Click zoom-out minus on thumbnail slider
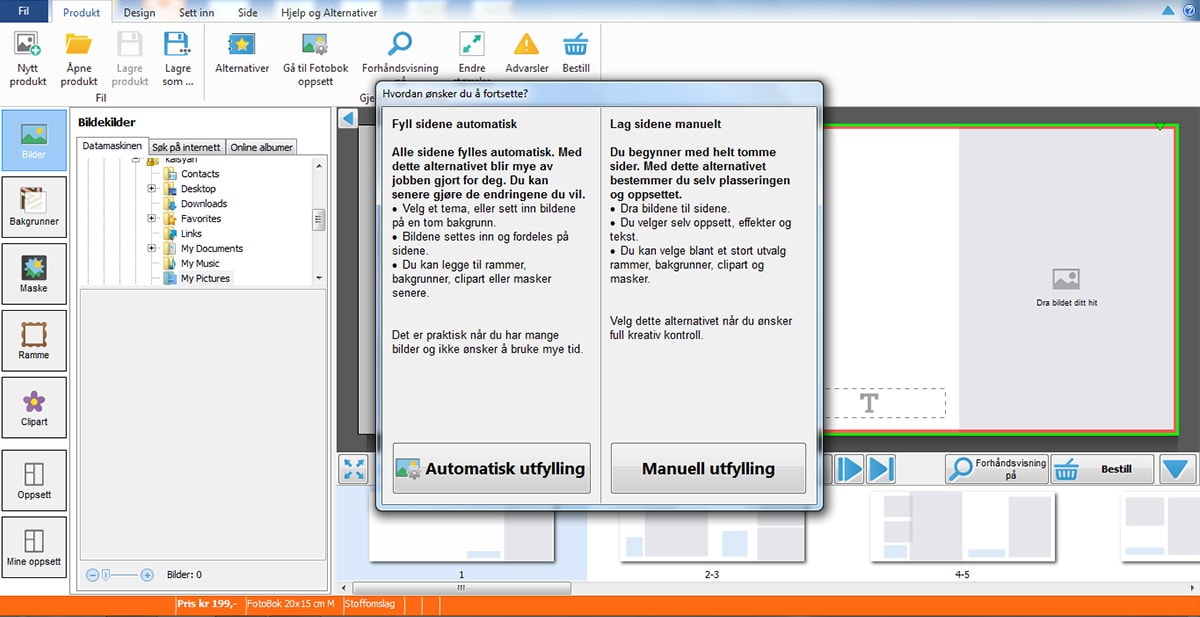This screenshot has height=617, width=1200. tap(92, 575)
